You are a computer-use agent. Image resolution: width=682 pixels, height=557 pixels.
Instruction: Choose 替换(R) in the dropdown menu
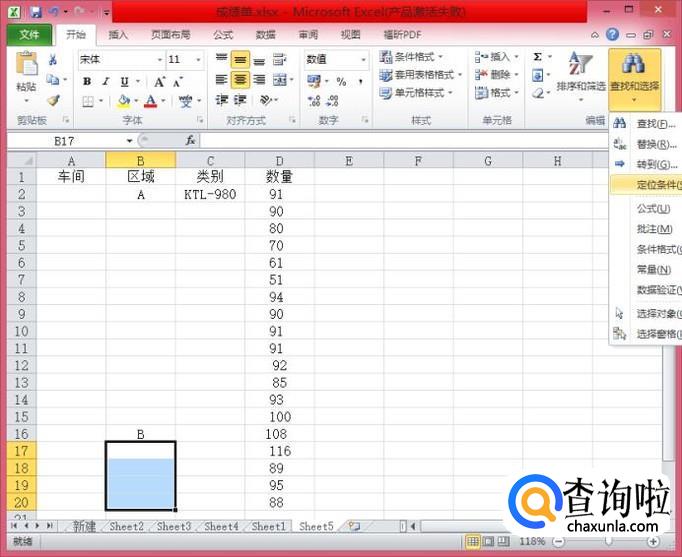click(646, 144)
